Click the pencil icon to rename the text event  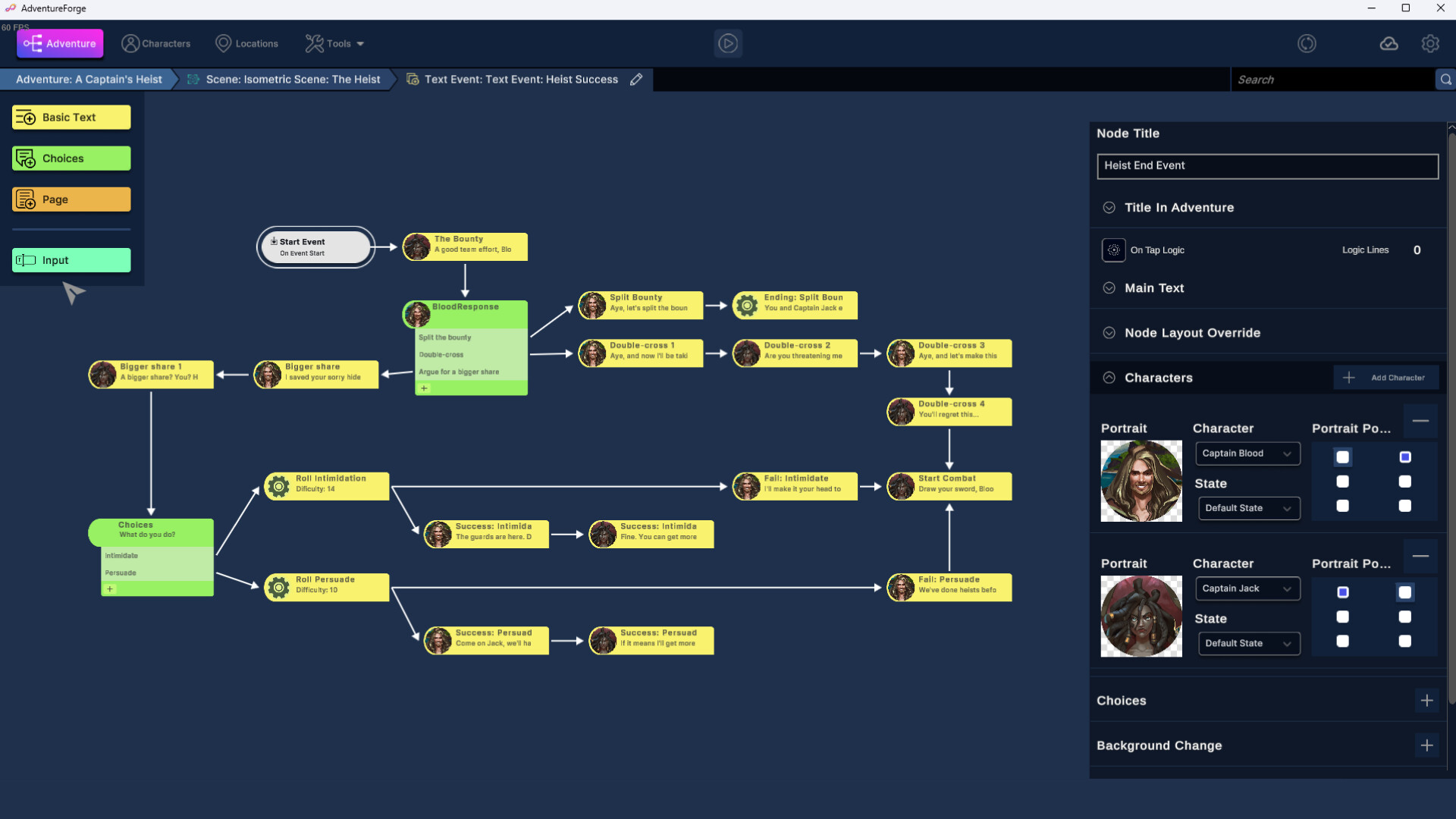click(x=636, y=79)
